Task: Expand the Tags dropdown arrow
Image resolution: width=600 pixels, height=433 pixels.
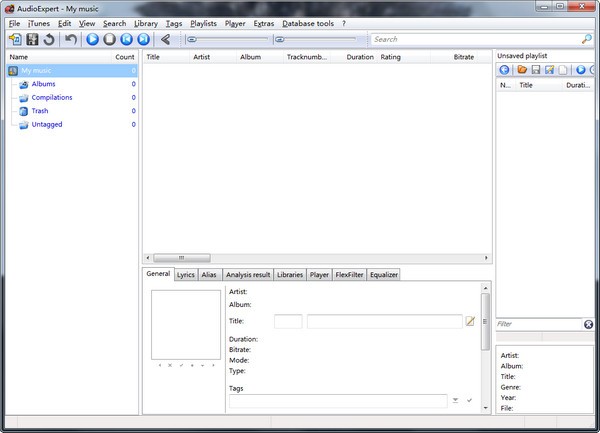Action: point(455,400)
